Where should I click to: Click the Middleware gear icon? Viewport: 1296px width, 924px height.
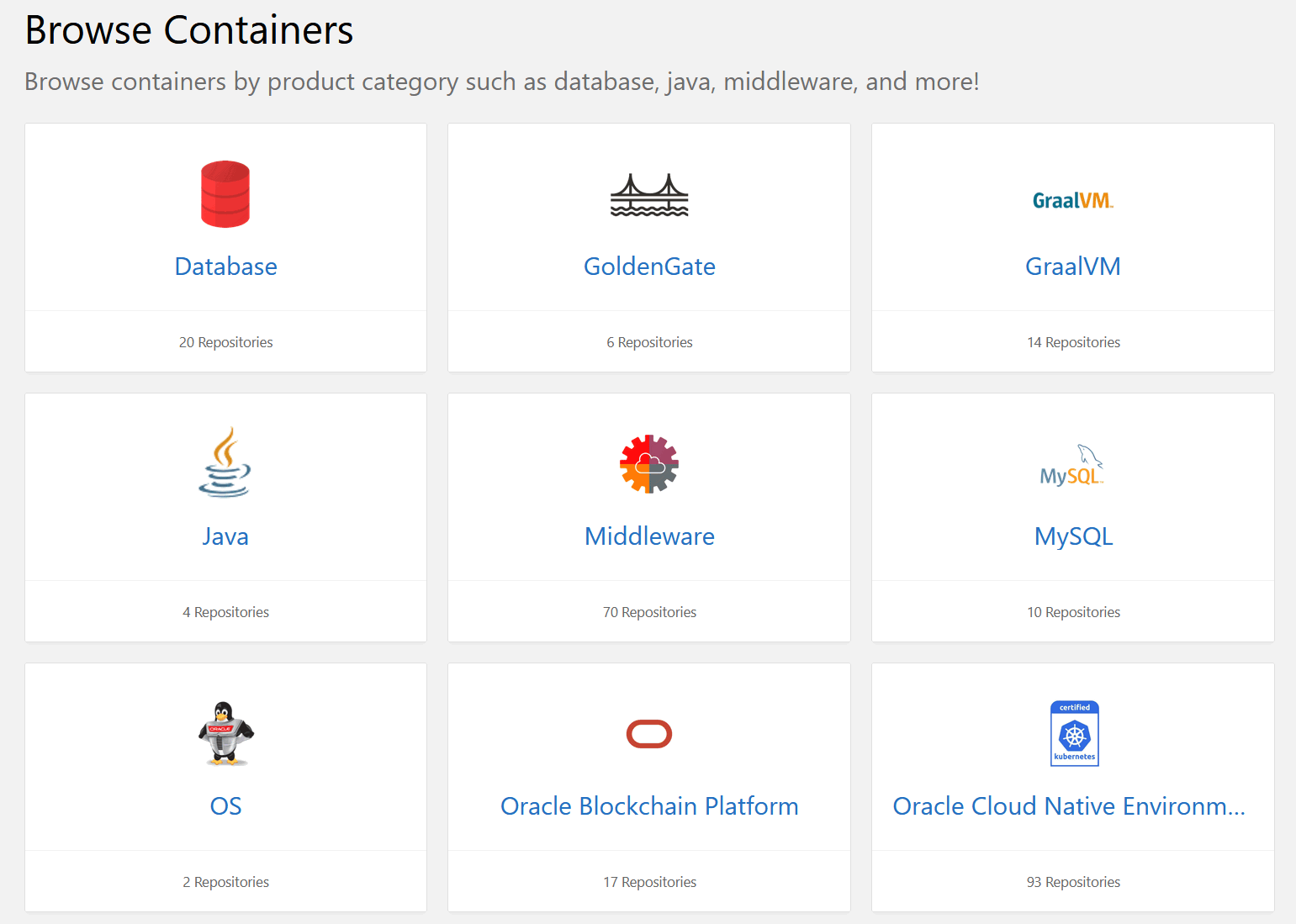(x=649, y=464)
